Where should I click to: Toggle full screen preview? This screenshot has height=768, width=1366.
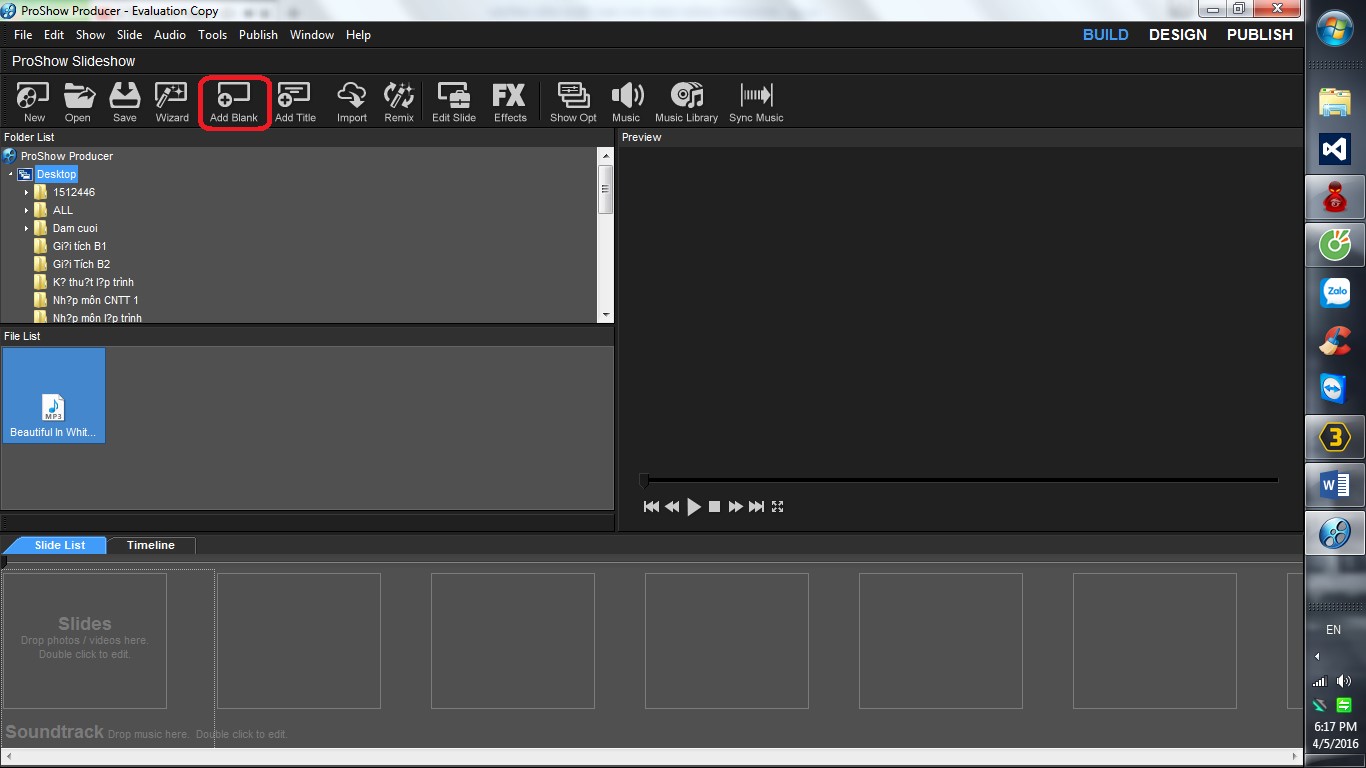[777, 507]
